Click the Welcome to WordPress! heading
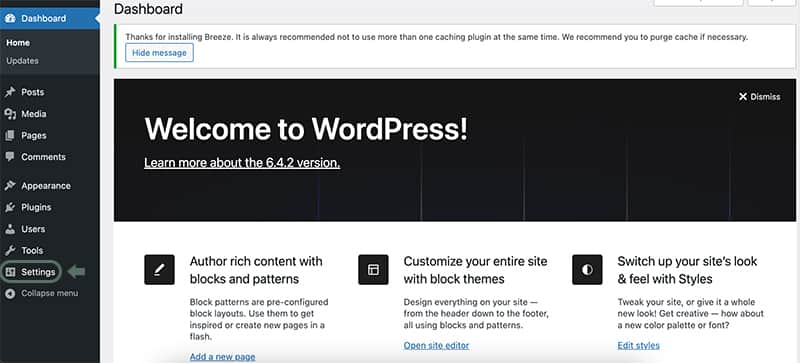Viewport: 800px width, 363px height. (x=306, y=129)
